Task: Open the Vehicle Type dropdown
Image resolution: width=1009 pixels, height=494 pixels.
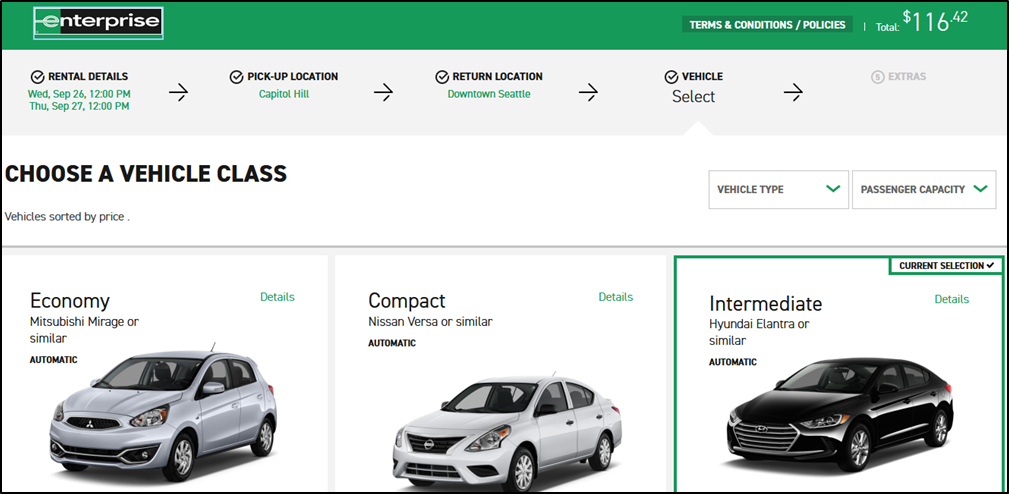Action: click(779, 189)
